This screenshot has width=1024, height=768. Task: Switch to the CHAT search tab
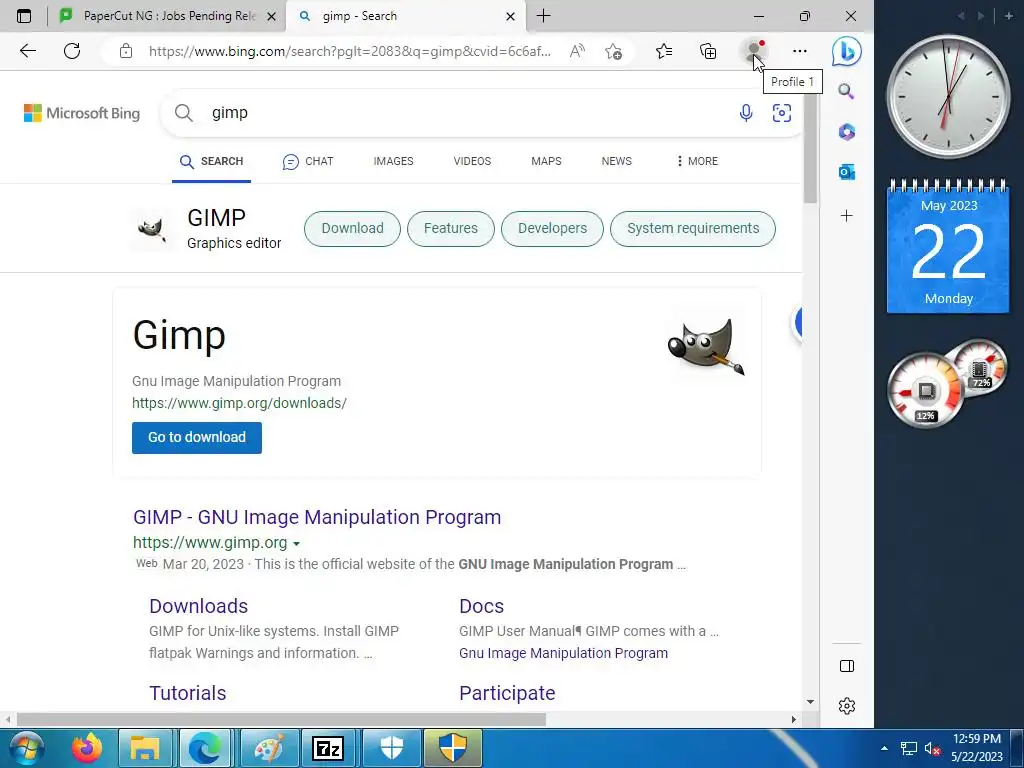pos(308,161)
